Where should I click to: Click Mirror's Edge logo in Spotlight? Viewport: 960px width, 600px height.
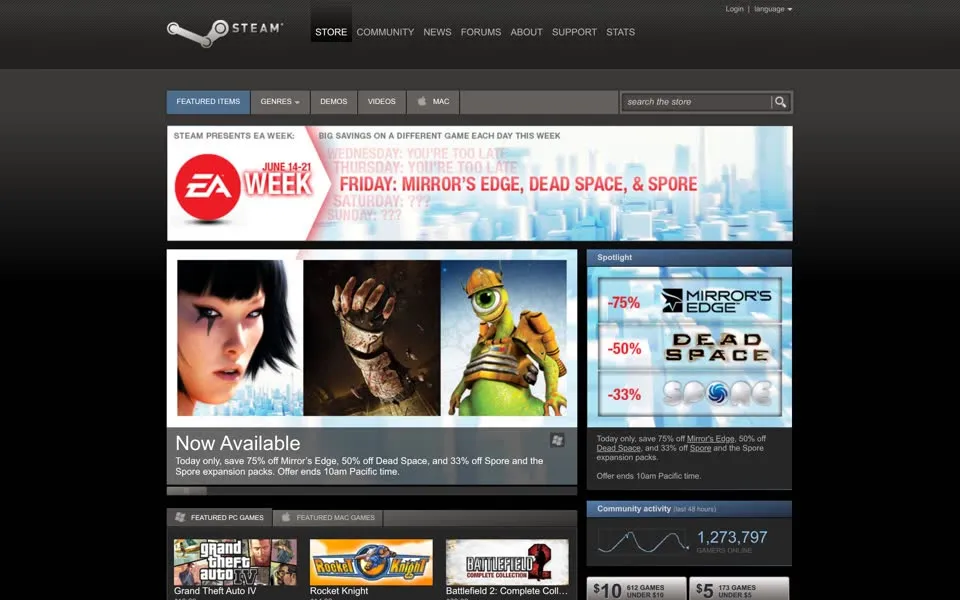[x=716, y=301]
